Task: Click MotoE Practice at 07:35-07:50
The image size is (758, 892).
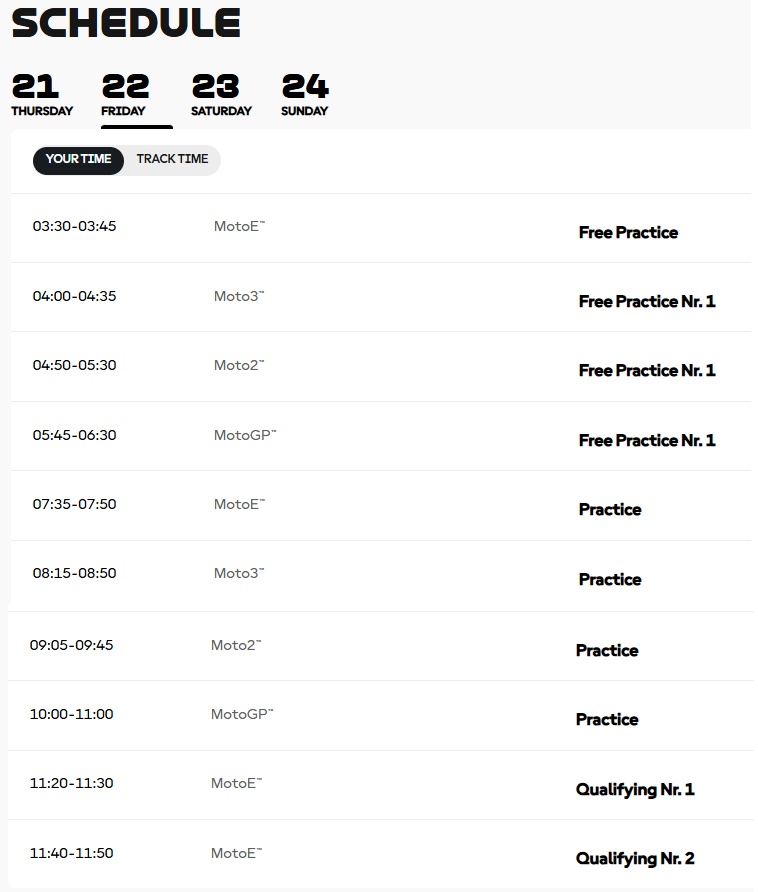Action: point(380,506)
